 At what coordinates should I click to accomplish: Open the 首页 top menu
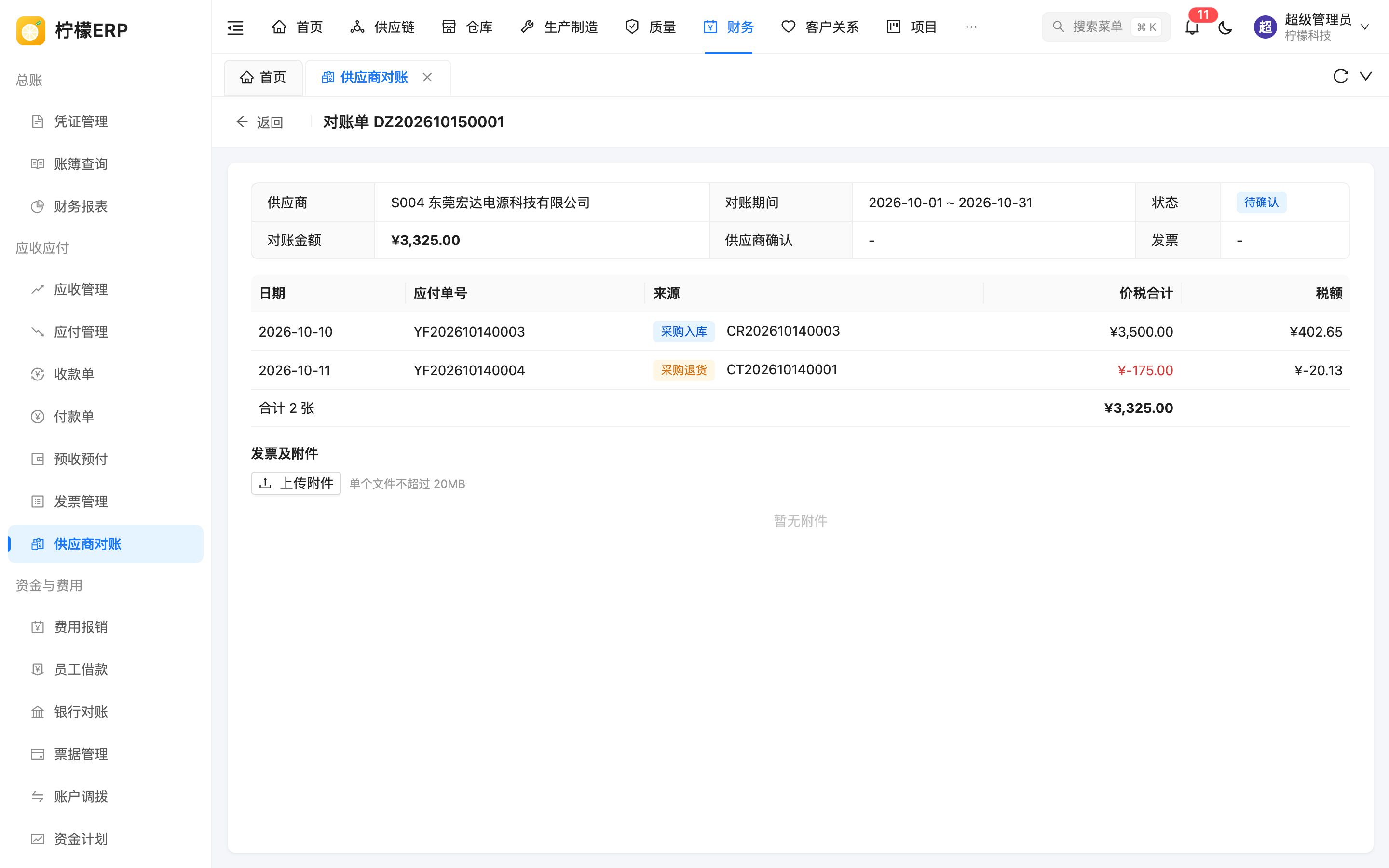297,27
